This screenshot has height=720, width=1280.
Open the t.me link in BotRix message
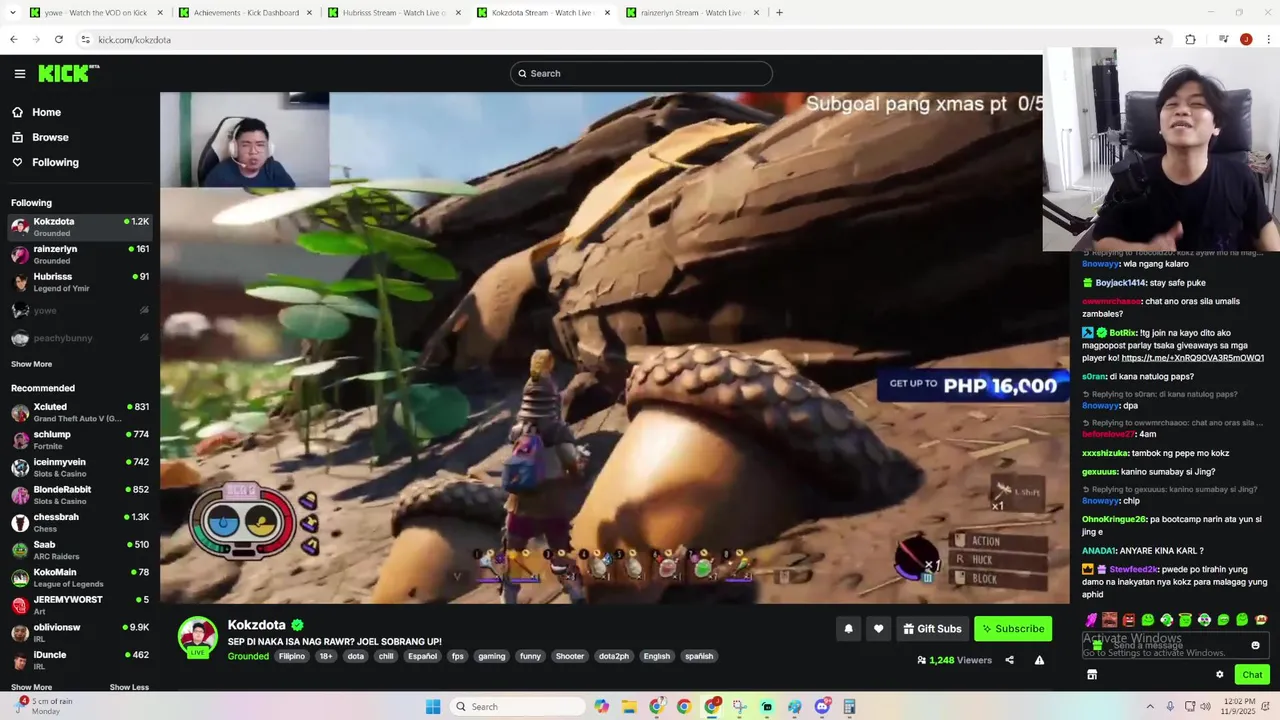[x=1193, y=358]
